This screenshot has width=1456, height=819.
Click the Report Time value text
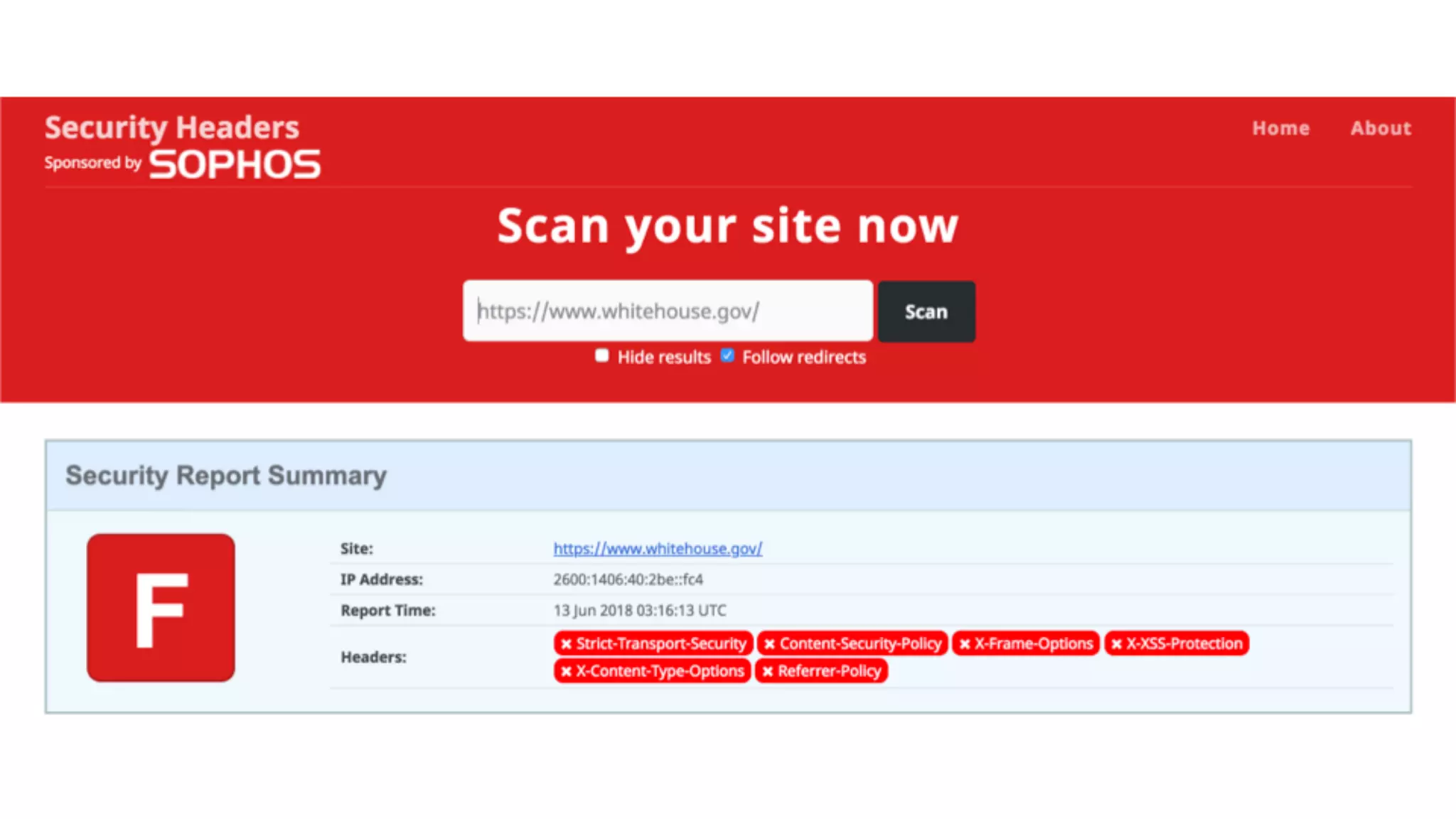(x=640, y=610)
